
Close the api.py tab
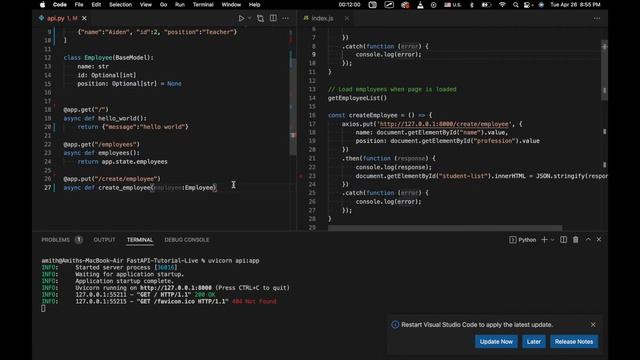tap(84, 18)
